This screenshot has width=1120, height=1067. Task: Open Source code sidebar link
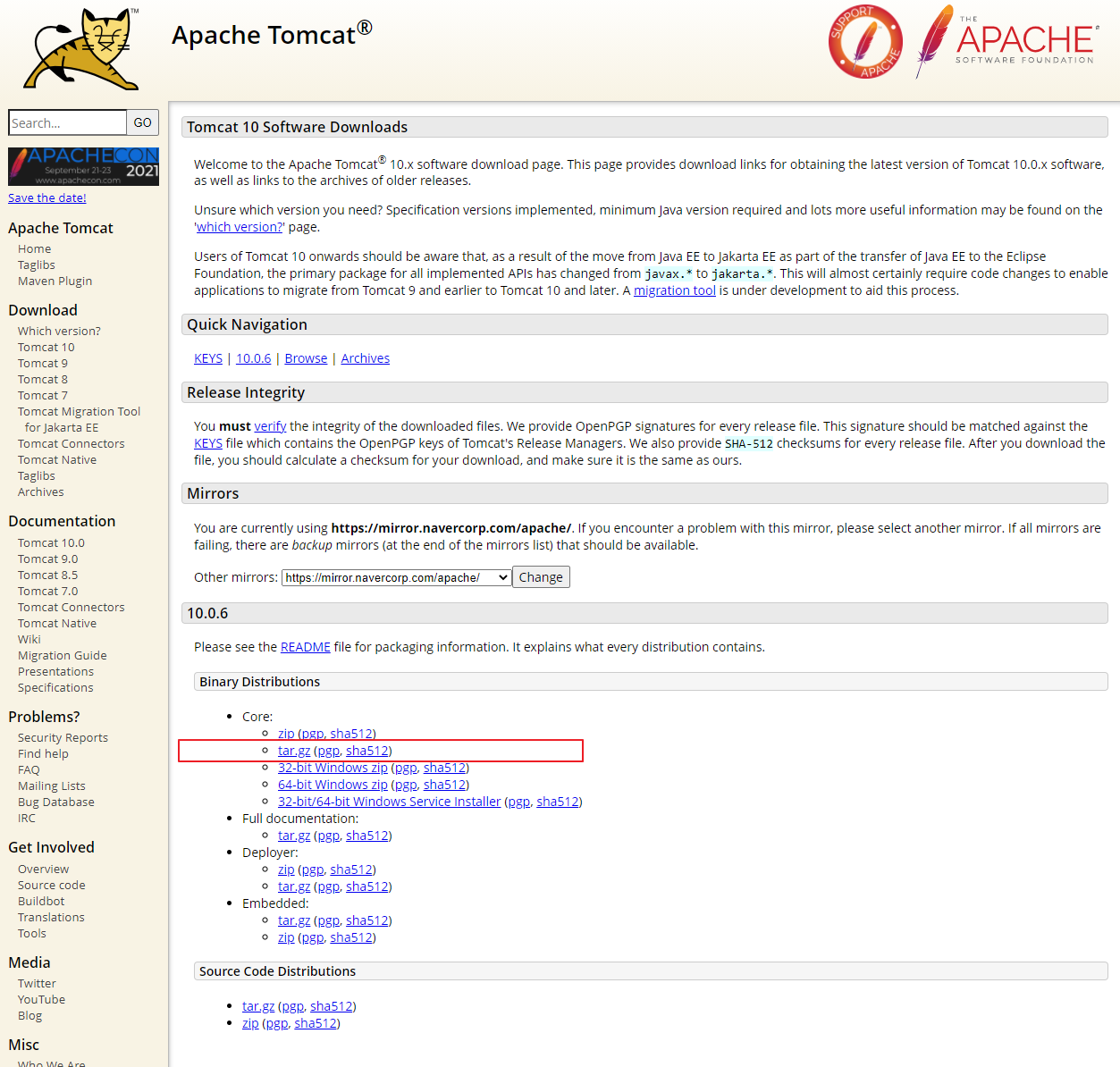pyautogui.click(x=52, y=885)
